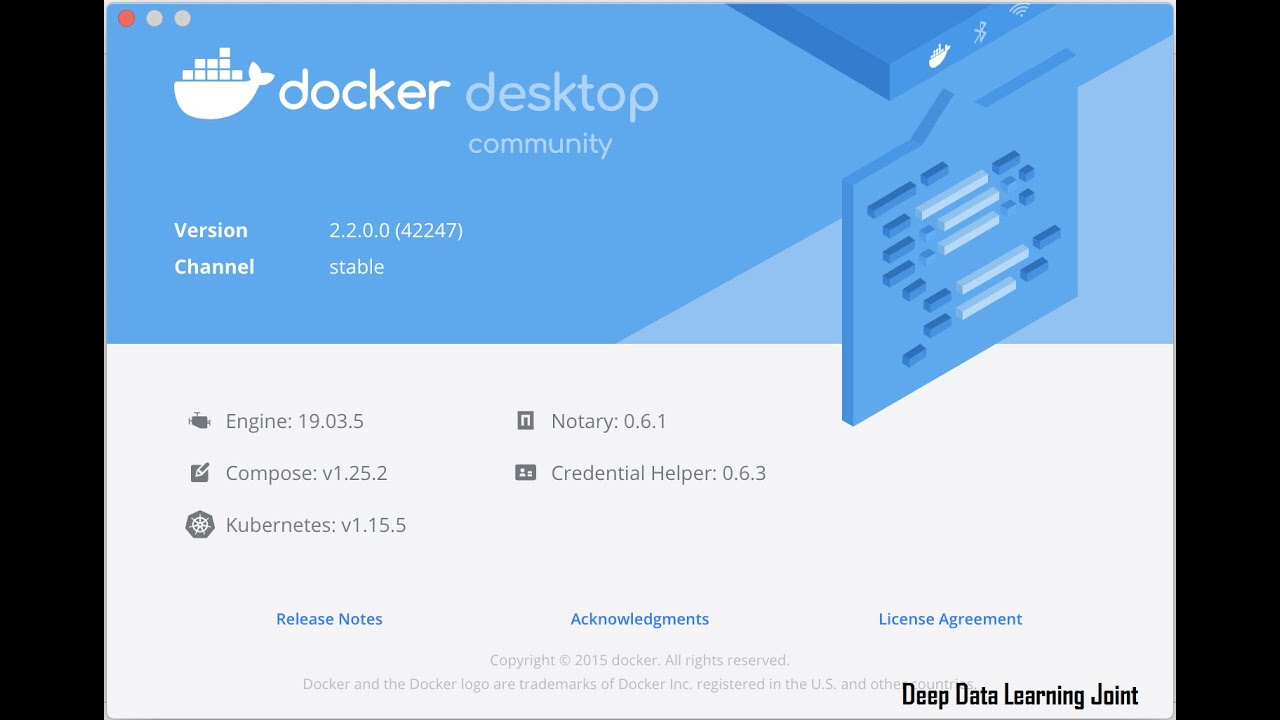Click the Engine icon
The image size is (1280, 720).
(200, 421)
